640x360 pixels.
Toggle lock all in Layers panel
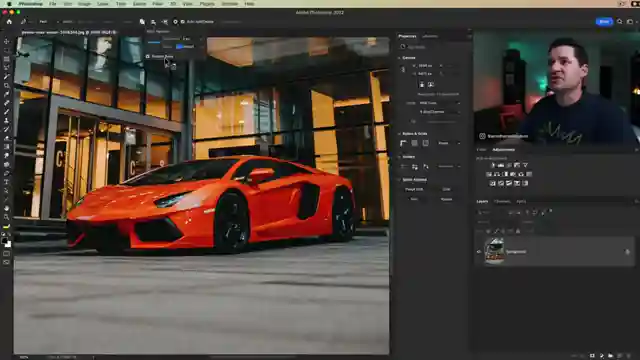coord(518,231)
